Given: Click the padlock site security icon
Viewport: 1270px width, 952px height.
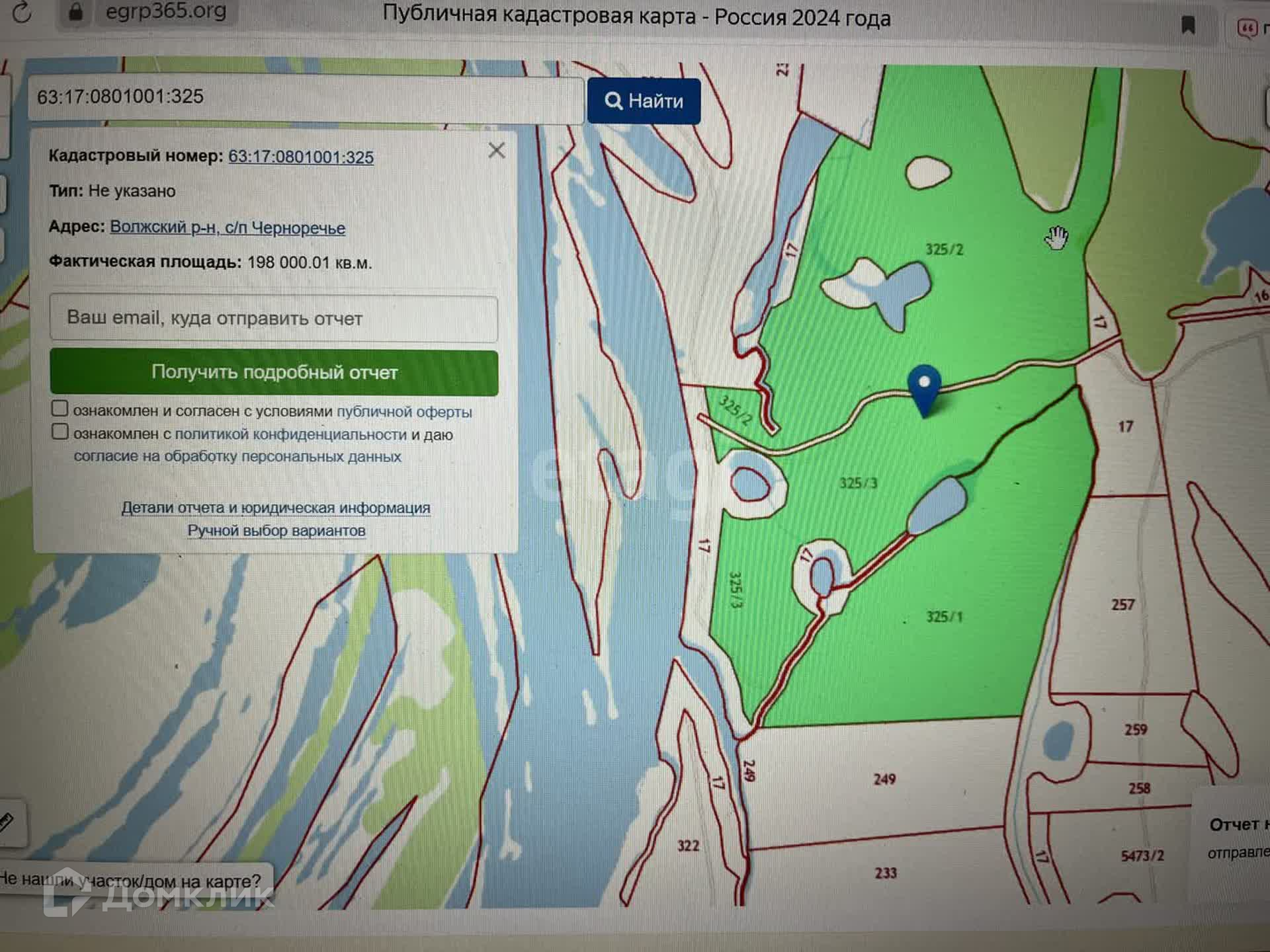Looking at the screenshot, I should (x=75, y=12).
